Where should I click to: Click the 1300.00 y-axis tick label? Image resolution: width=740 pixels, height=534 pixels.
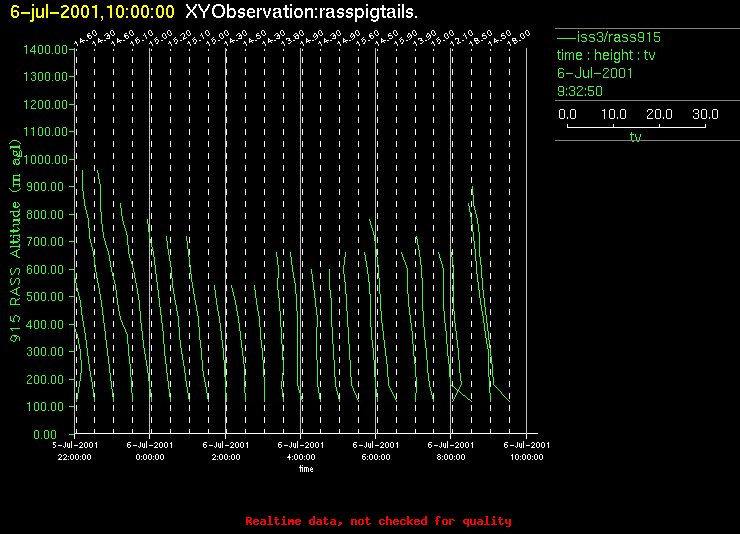tap(45, 76)
